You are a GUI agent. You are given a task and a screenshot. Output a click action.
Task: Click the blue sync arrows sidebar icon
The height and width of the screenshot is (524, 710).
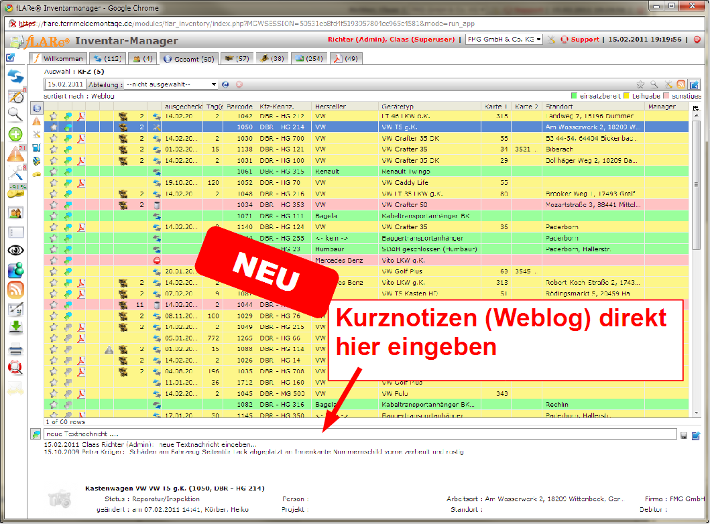16,77
